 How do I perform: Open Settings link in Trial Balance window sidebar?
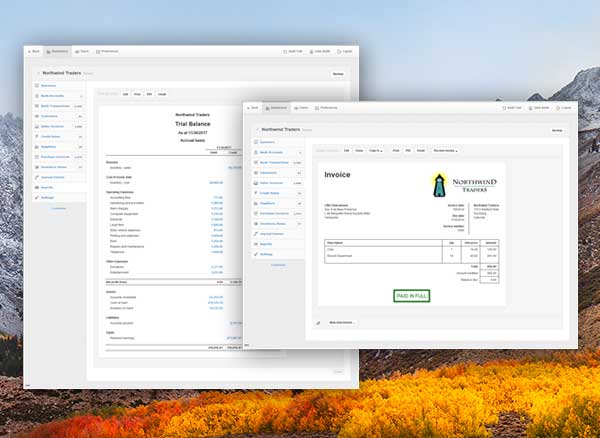tap(47, 198)
